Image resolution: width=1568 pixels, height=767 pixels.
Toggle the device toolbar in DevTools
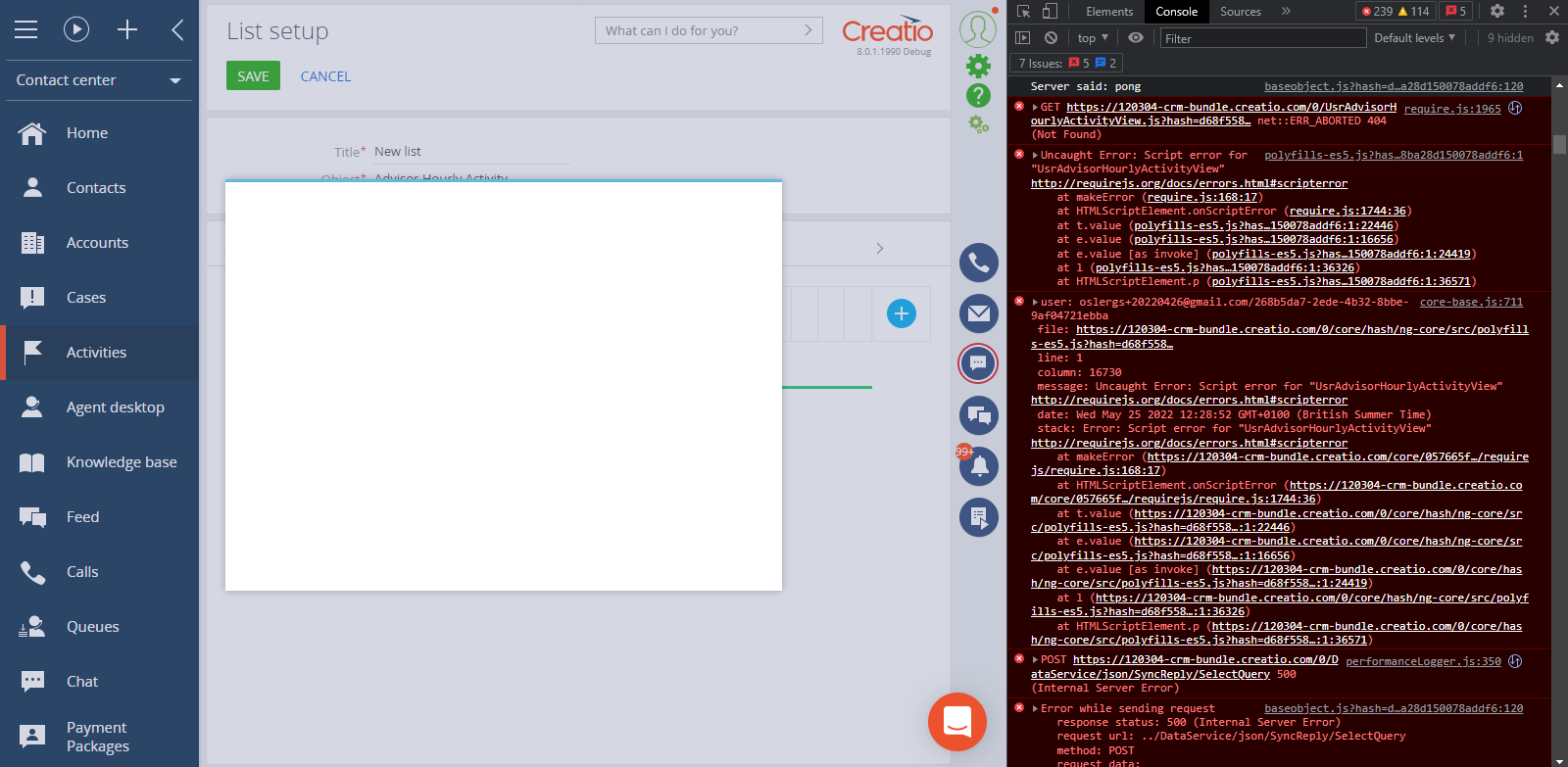pyautogui.click(x=1050, y=11)
